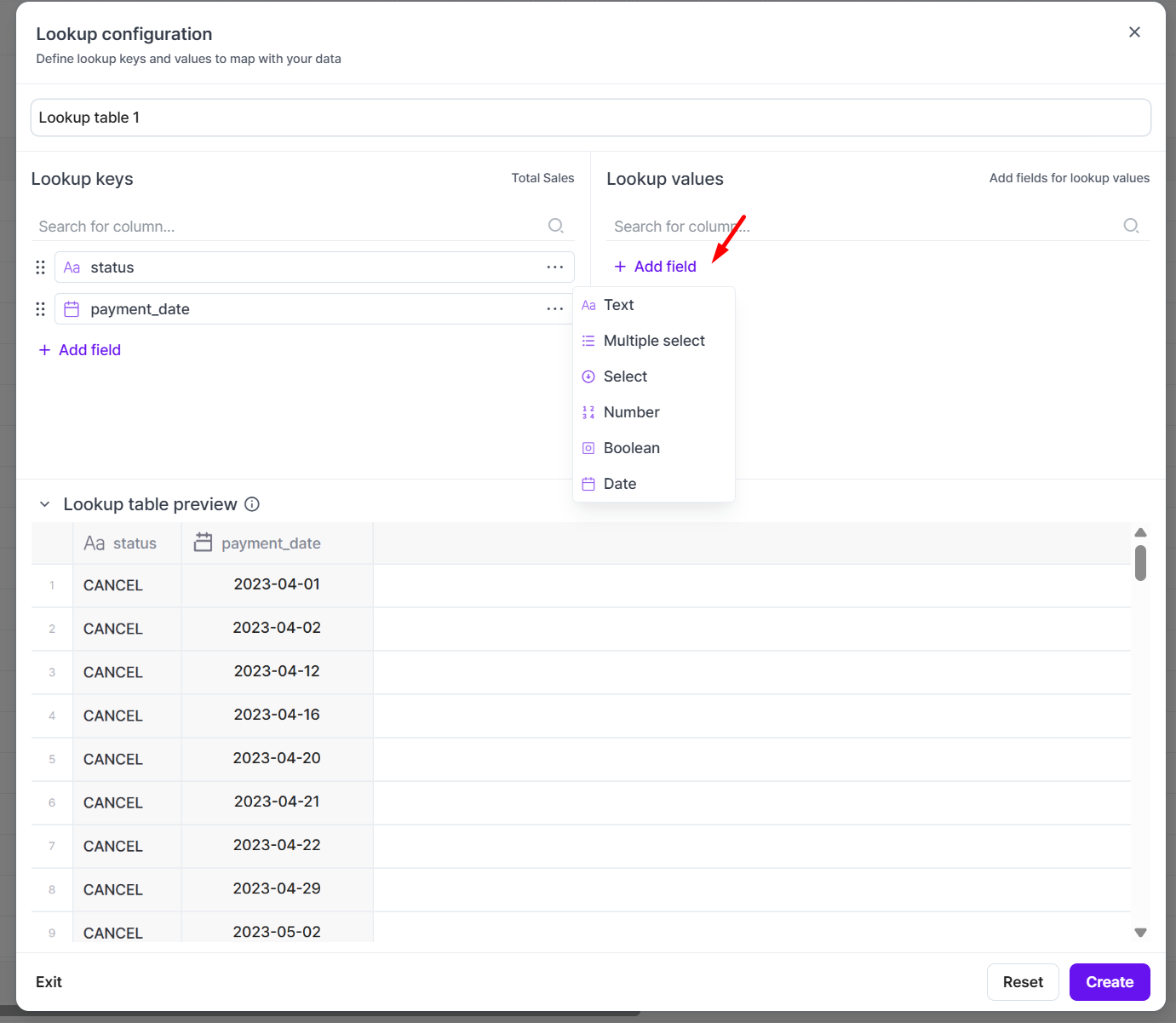
Task: Choose Multiple select field type
Action: [653, 341]
